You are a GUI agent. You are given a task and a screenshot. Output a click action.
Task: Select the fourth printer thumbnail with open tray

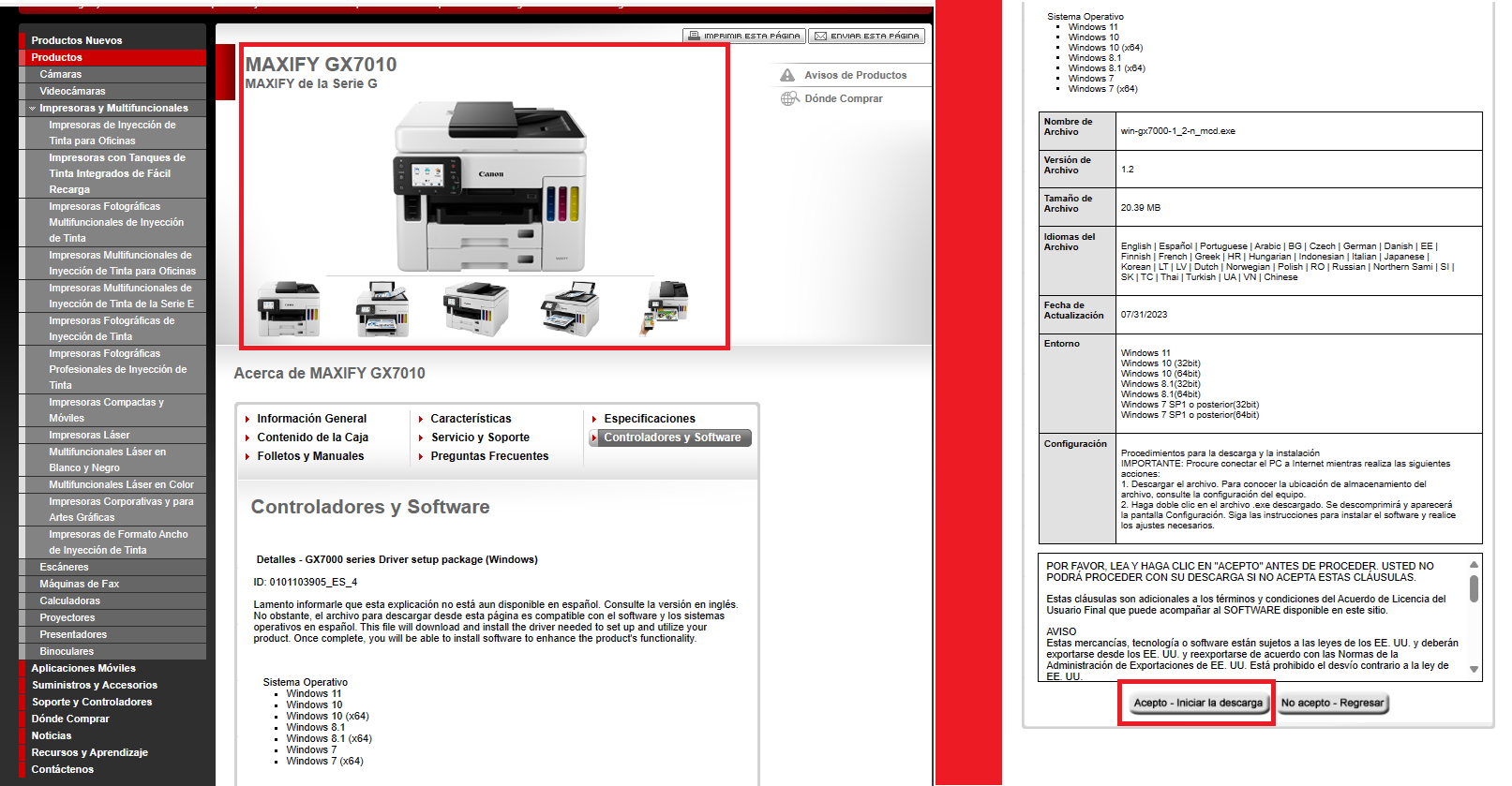[x=570, y=308]
